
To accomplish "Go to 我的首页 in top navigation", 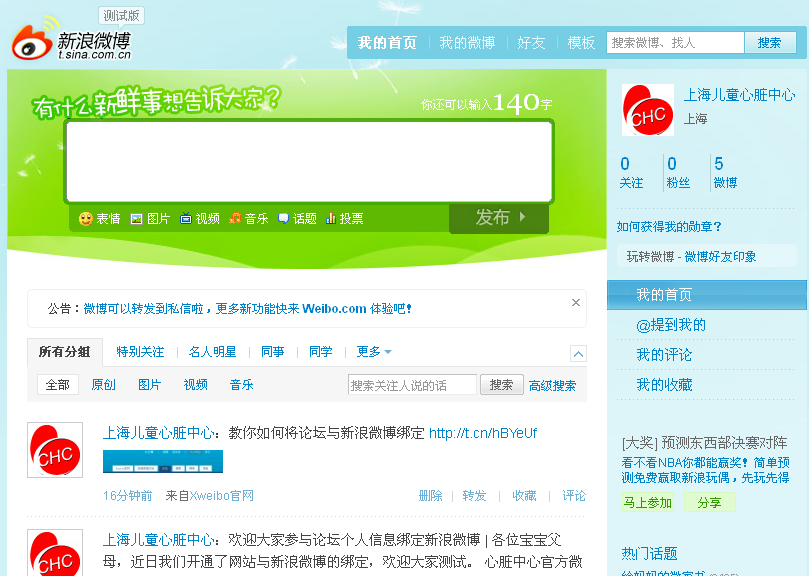I will coord(387,43).
